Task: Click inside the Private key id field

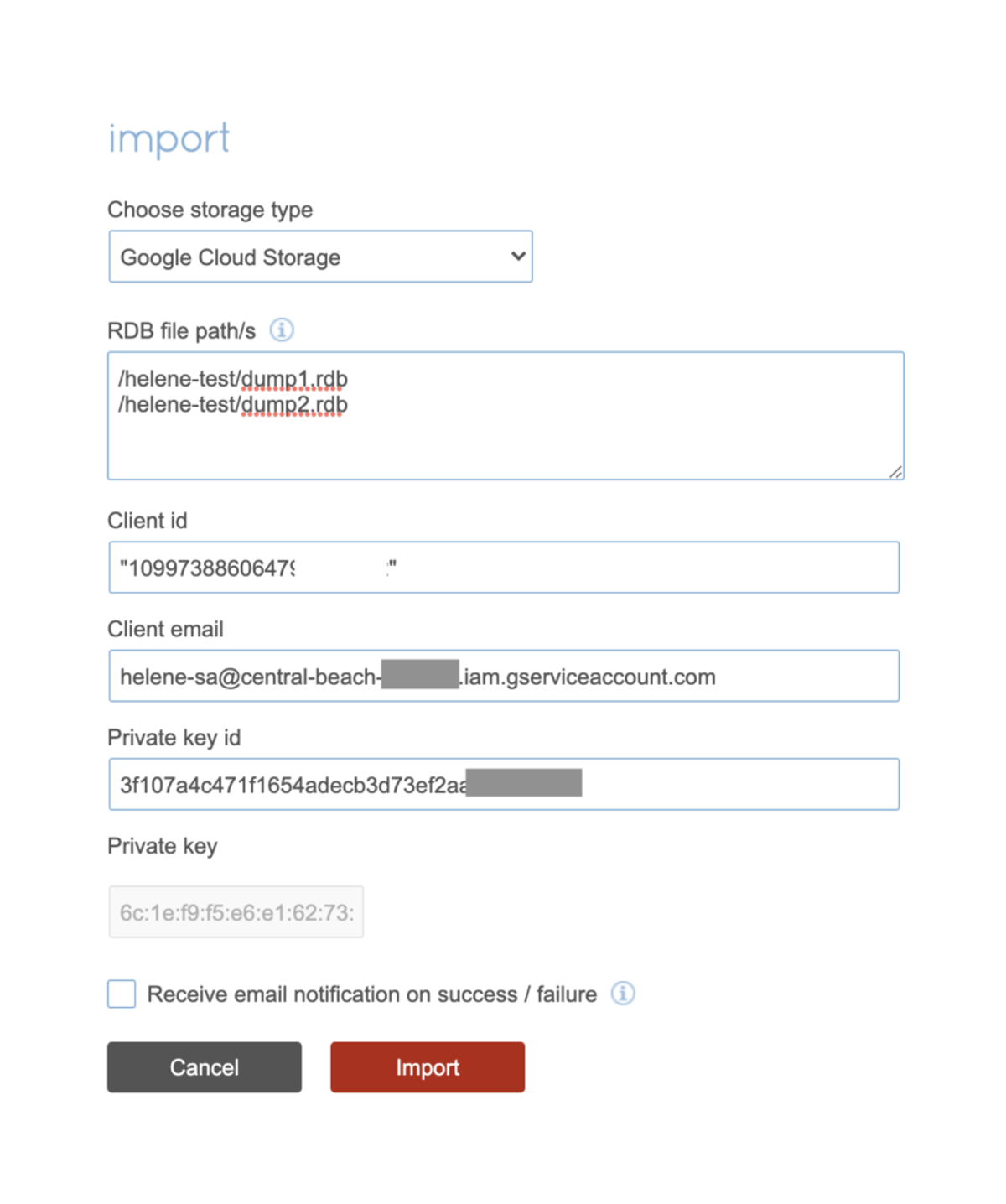Action: [x=503, y=783]
